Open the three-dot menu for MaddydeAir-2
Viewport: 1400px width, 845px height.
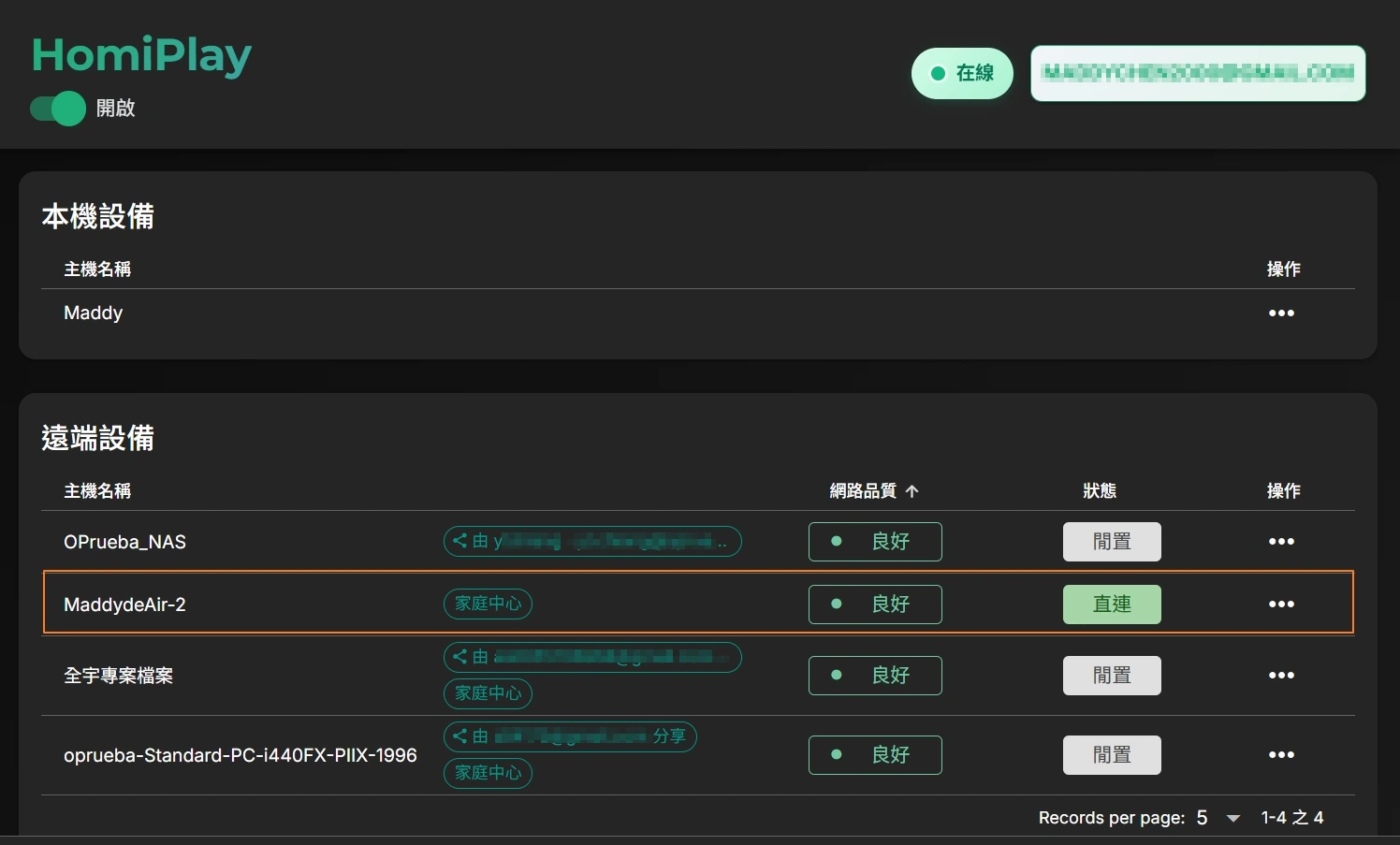point(1281,605)
